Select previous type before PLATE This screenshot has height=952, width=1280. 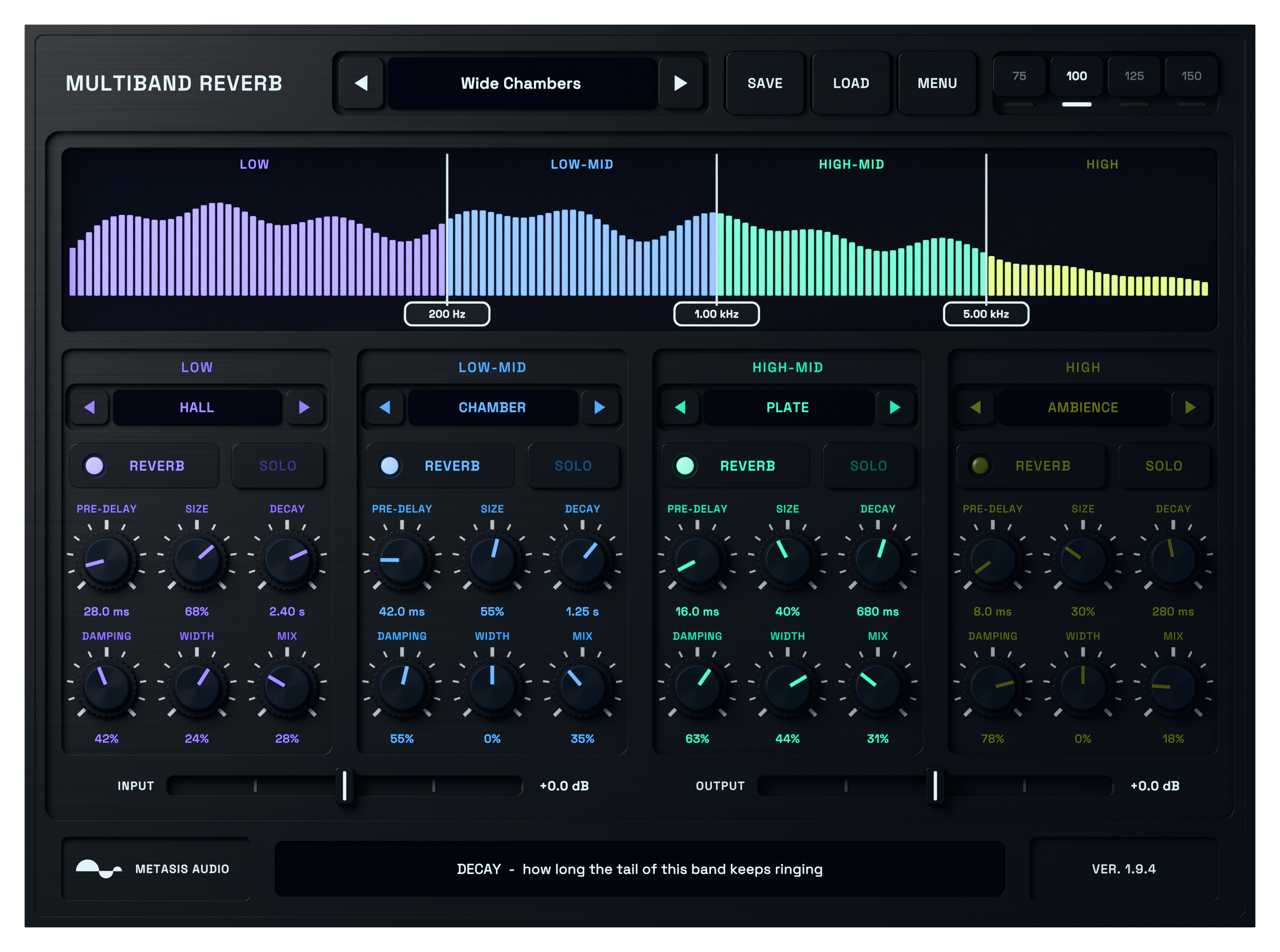coord(681,407)
